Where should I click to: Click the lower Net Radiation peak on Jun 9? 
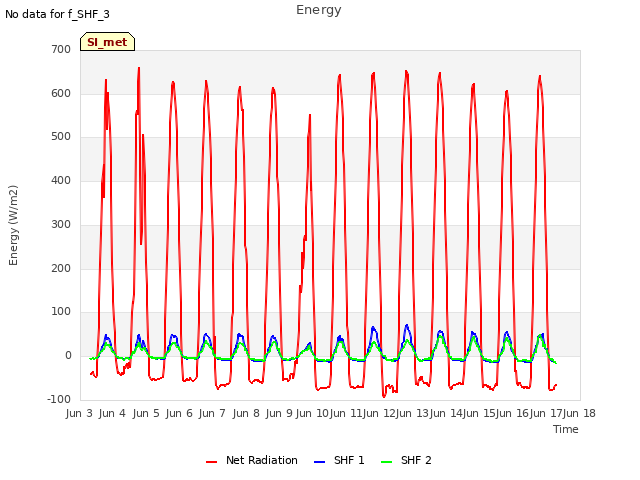(310, 115)
